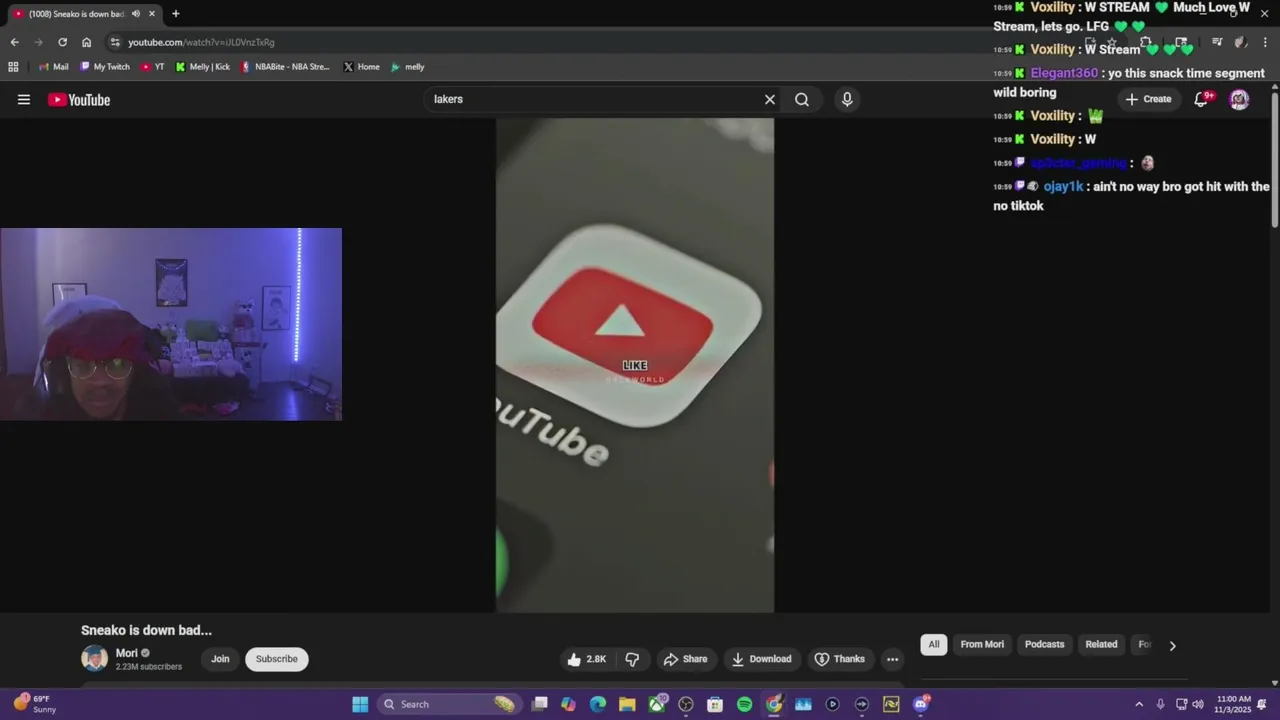The image size is (1280, 720).
Task: Click the webcam overlay thumbnail
Action: pyautogui.click(x=171, y=324)
